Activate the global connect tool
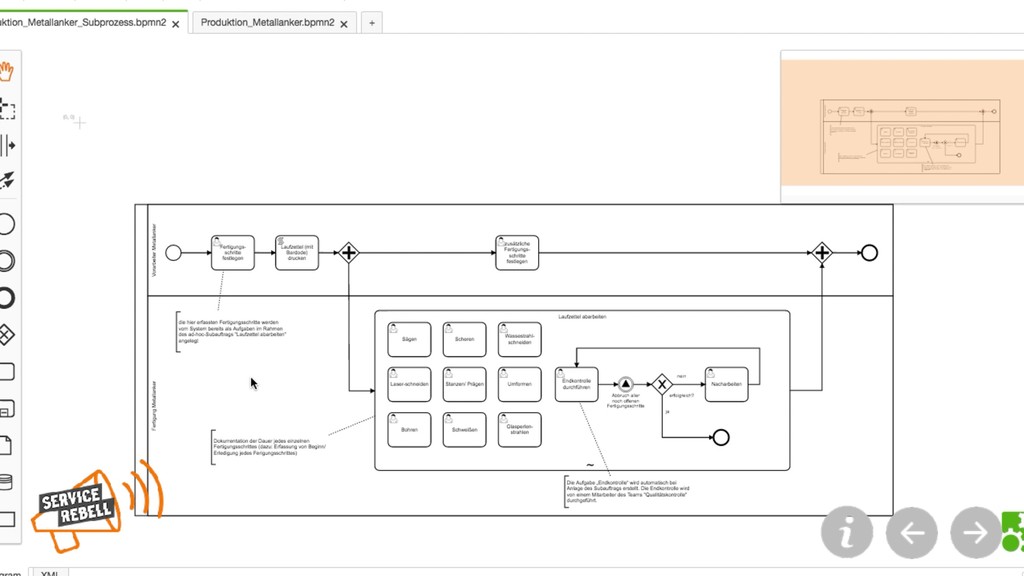The height and width of the screenshot is (576, 1024). click(7, 180)
